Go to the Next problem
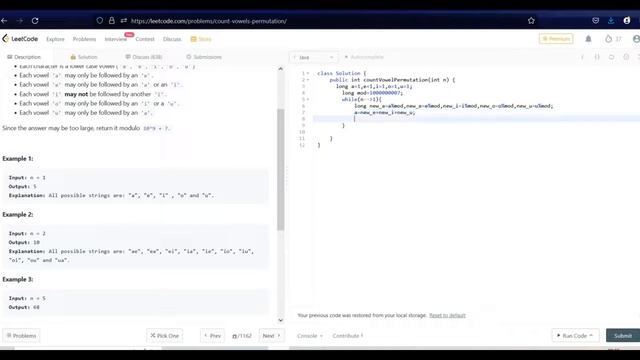The height and width of the screenshot is (360, 640). [x=271, y=336]
